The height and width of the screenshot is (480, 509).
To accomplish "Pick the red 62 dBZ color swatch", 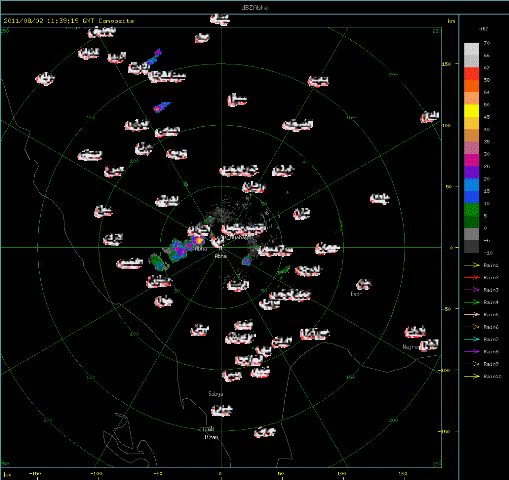I will point(471,74).
